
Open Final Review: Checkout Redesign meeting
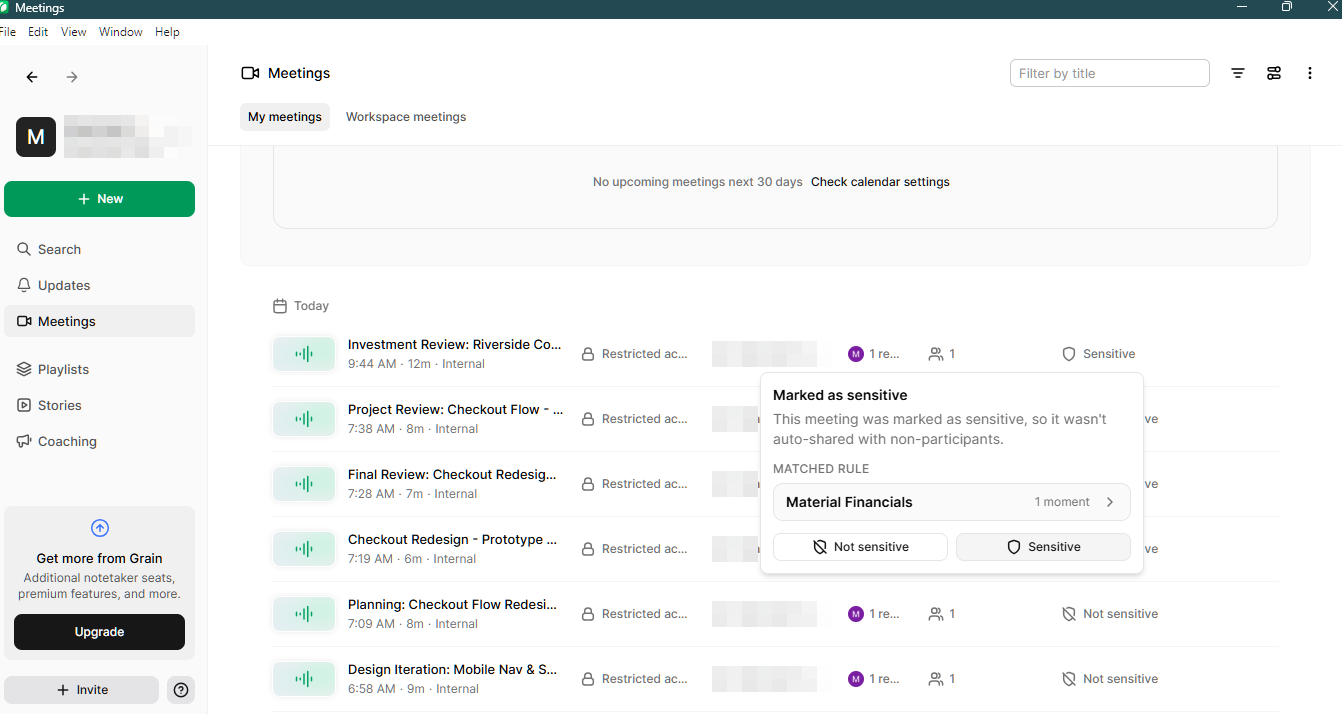coord(452,474)
